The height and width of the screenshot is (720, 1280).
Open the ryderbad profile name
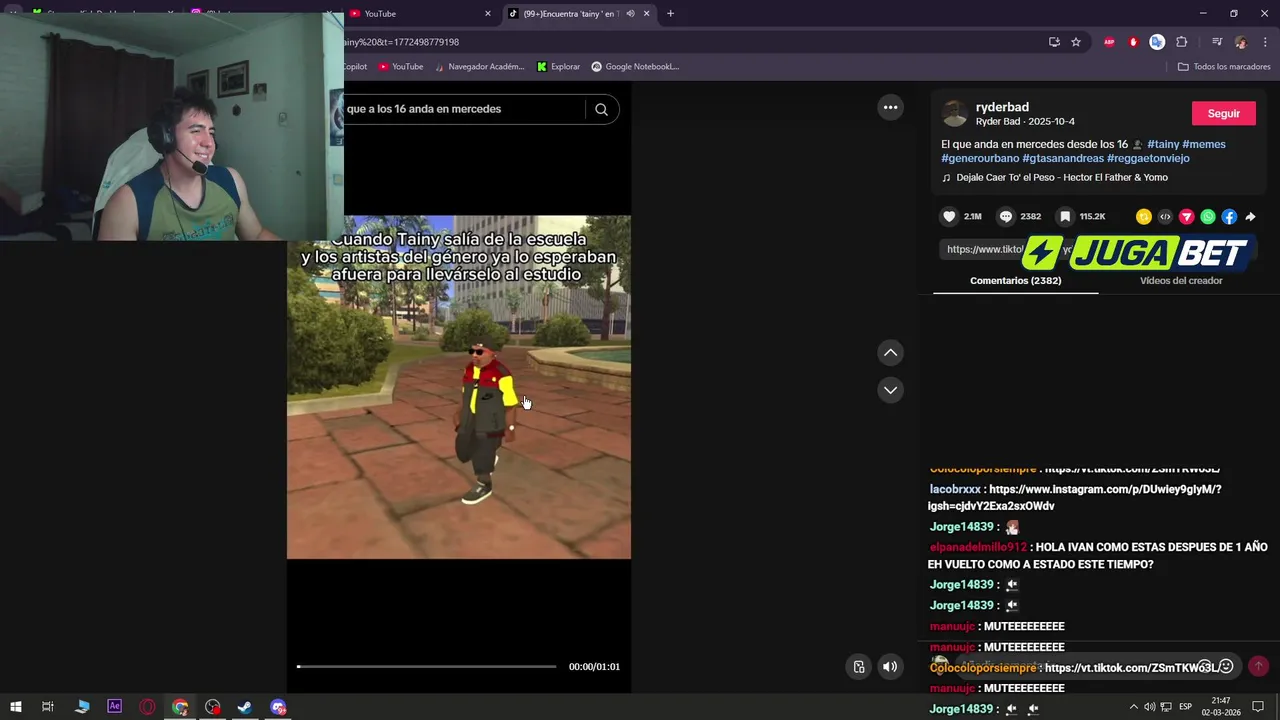coord(1002,107)
